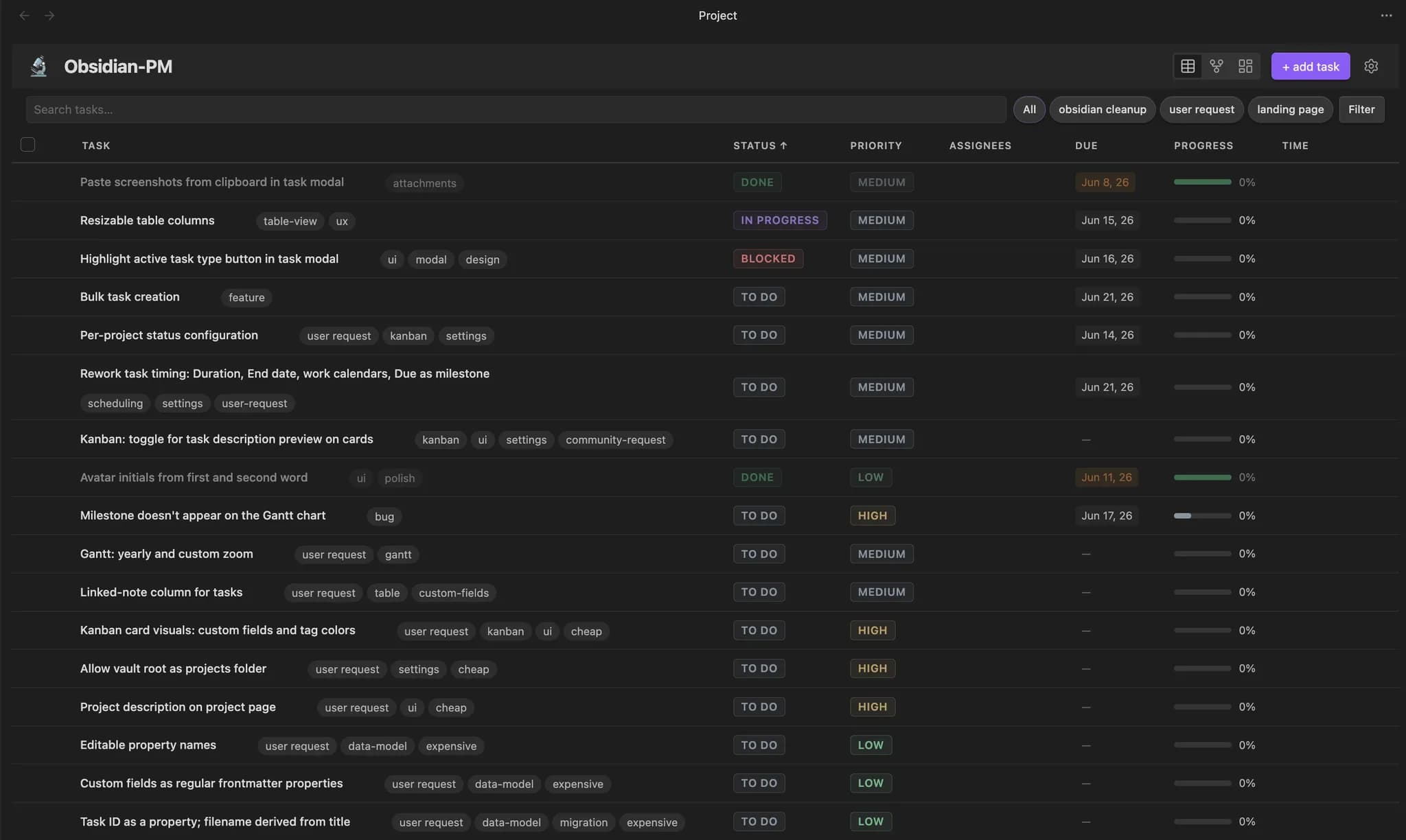
Task: Switch to the graph/gantt view icon
Action: (x=1217, y=66)
